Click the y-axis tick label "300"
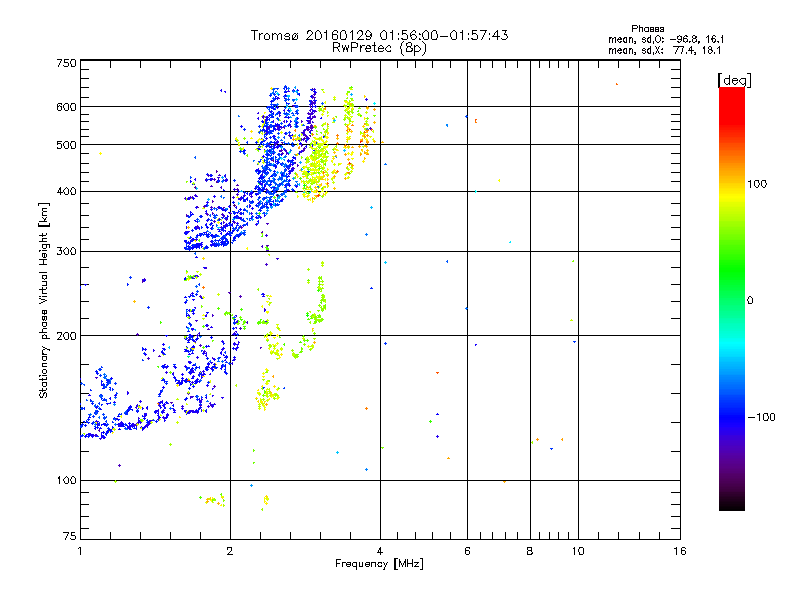This screenshot has height=600, width=800. 66,252
